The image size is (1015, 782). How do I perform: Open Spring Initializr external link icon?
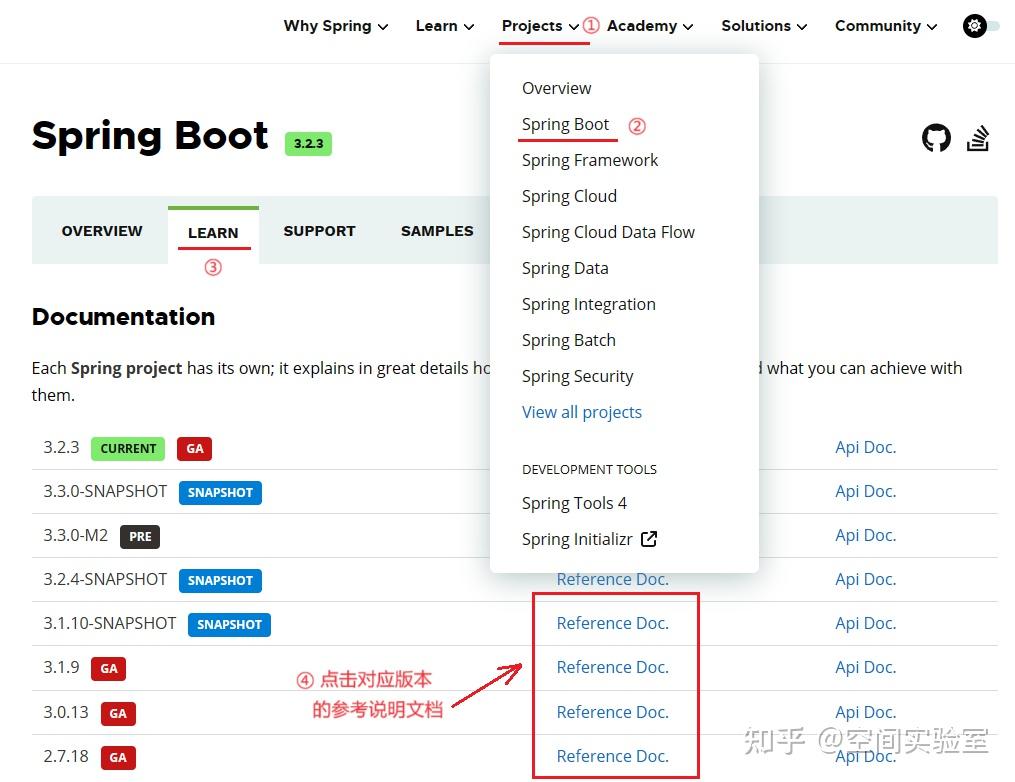[x=648, y=538]
